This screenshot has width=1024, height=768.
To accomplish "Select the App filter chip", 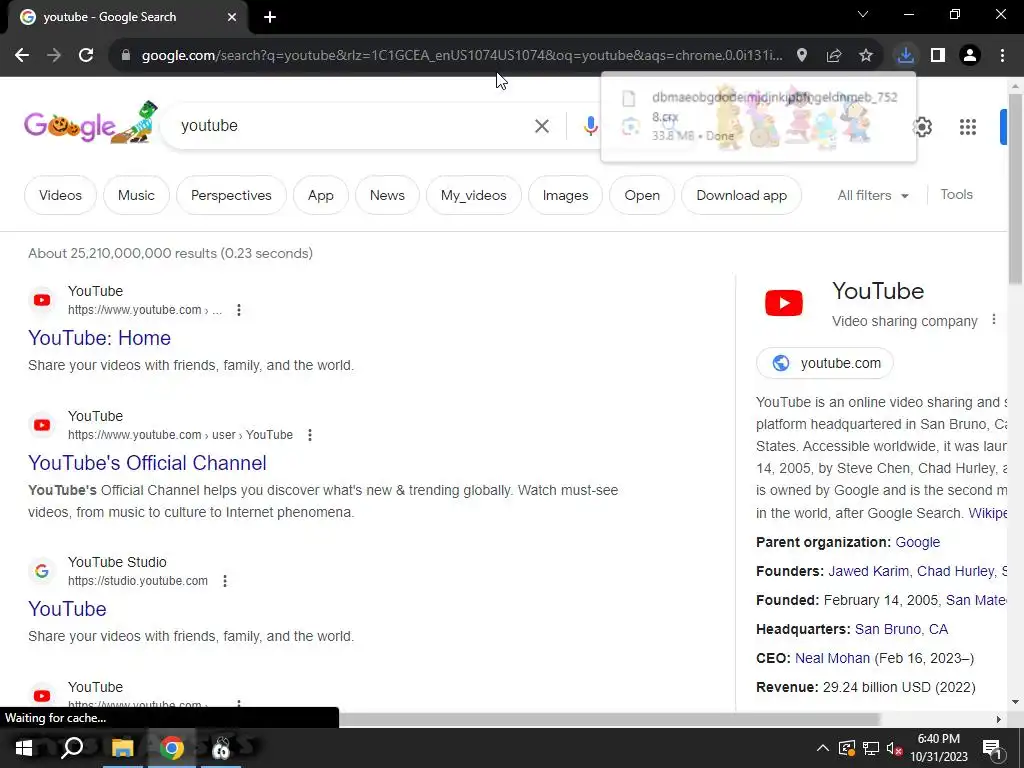I will 321,195.
